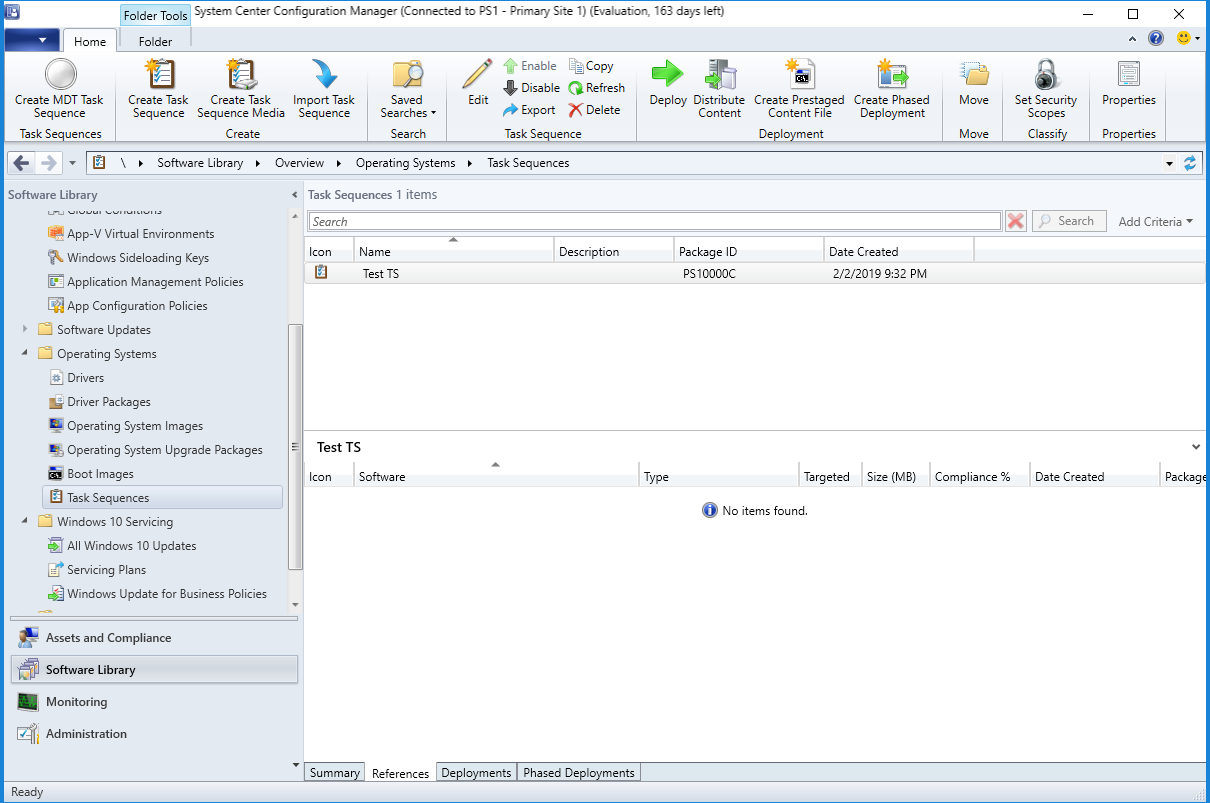This screenshot has height=803, width=1210.
Task: Click the ribbon Refresh button
Action: 597,88
